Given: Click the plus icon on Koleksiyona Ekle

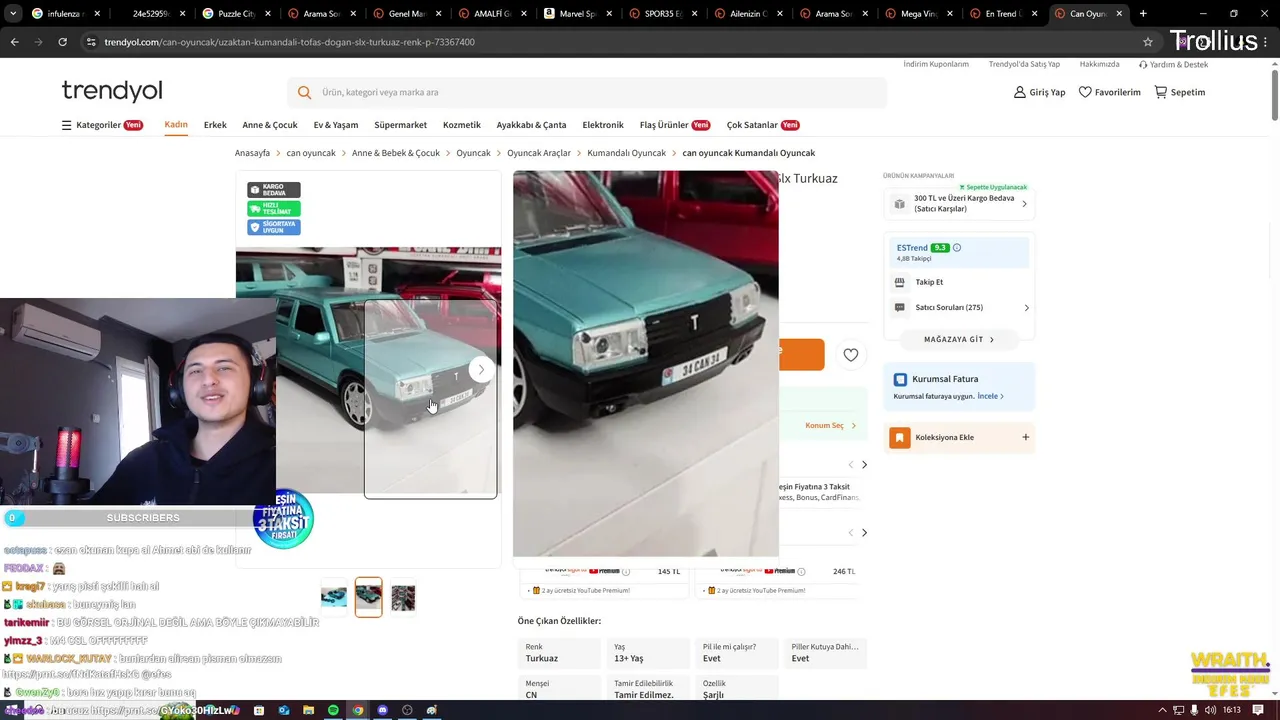Looking at the screenshot, I should (x=1025, y=437).
